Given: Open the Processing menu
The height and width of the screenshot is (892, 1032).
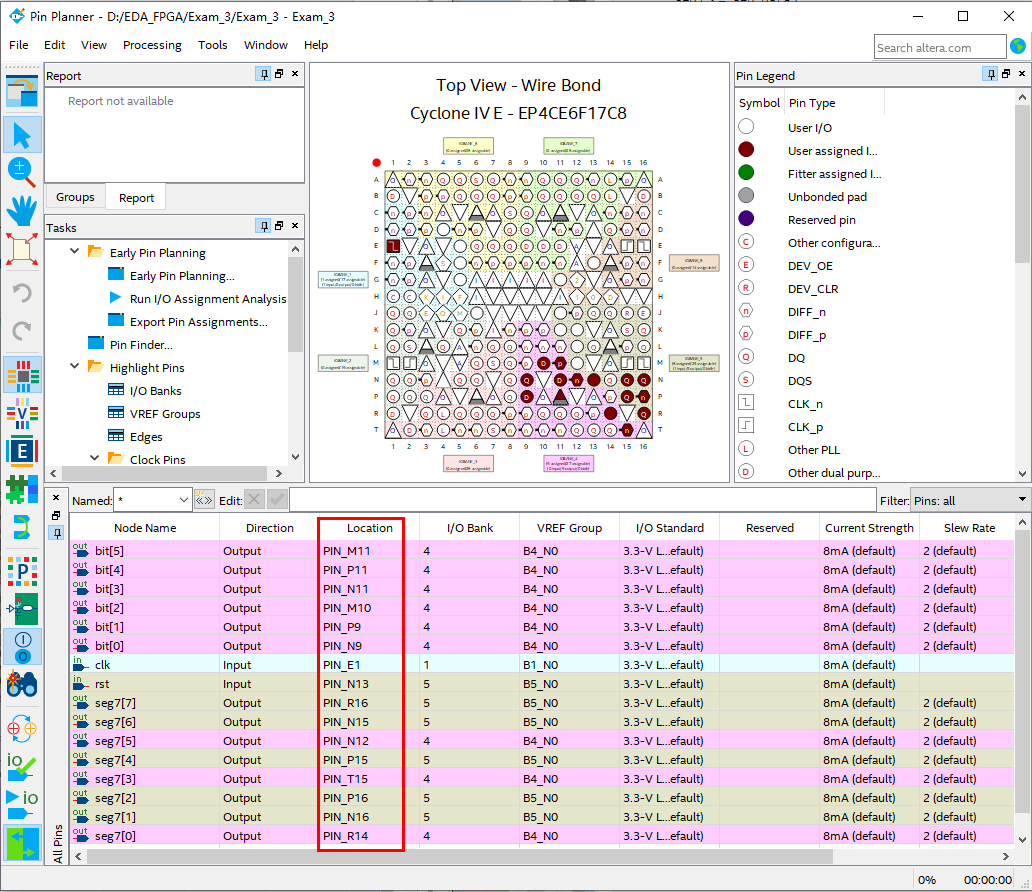Looking at the screenshot, I should coord(152,45).
